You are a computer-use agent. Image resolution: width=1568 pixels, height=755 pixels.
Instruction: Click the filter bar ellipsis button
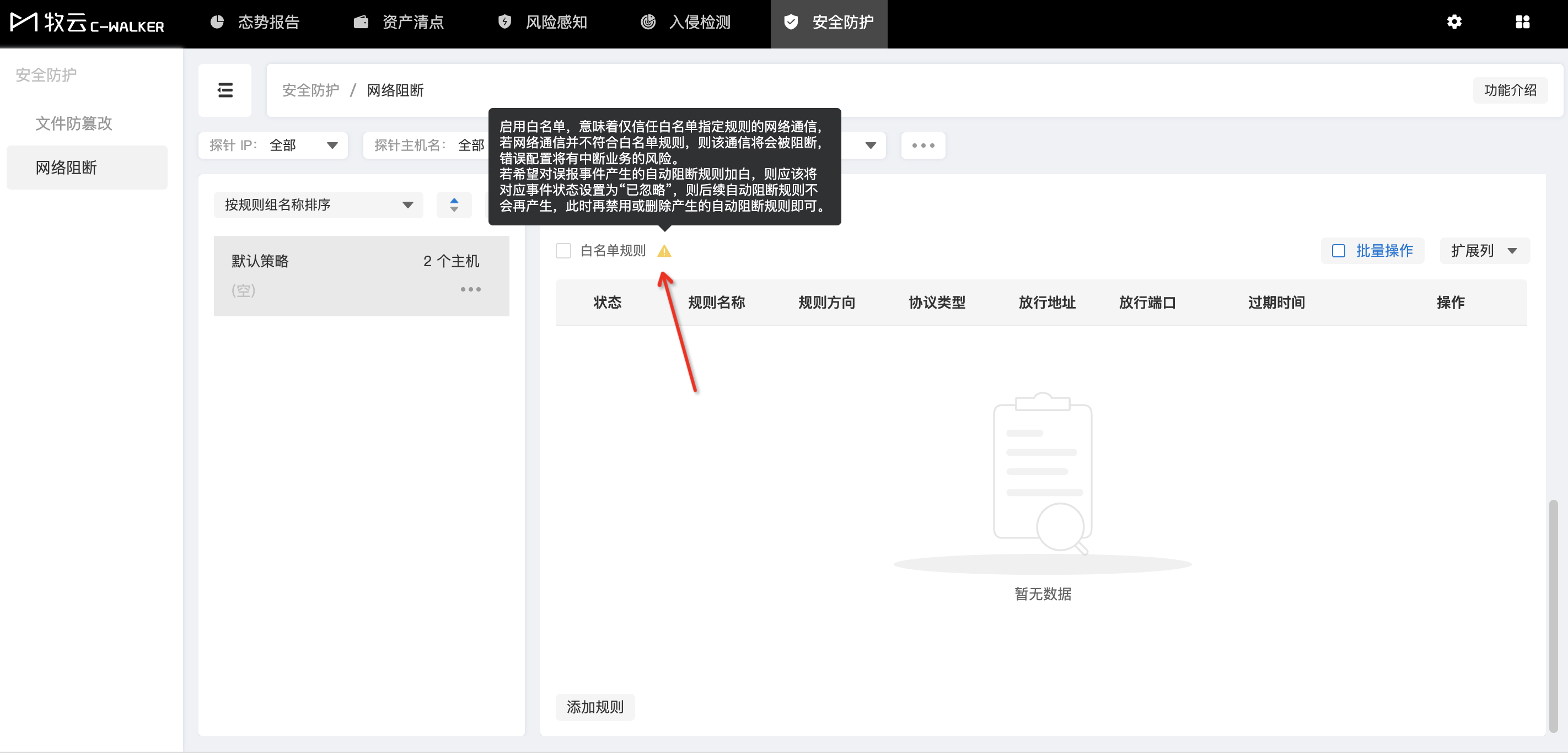click(x=923, y=145)
